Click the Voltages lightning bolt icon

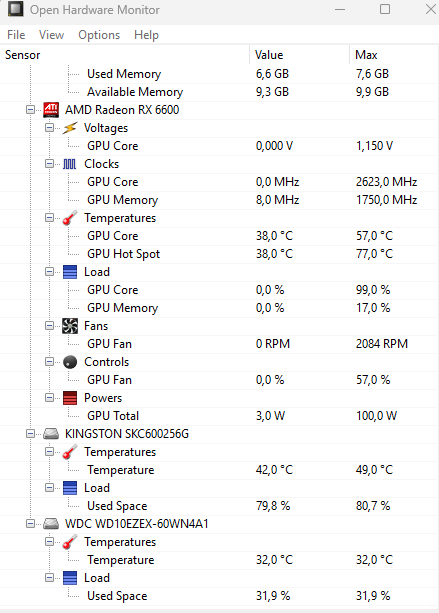click(70, 128)
